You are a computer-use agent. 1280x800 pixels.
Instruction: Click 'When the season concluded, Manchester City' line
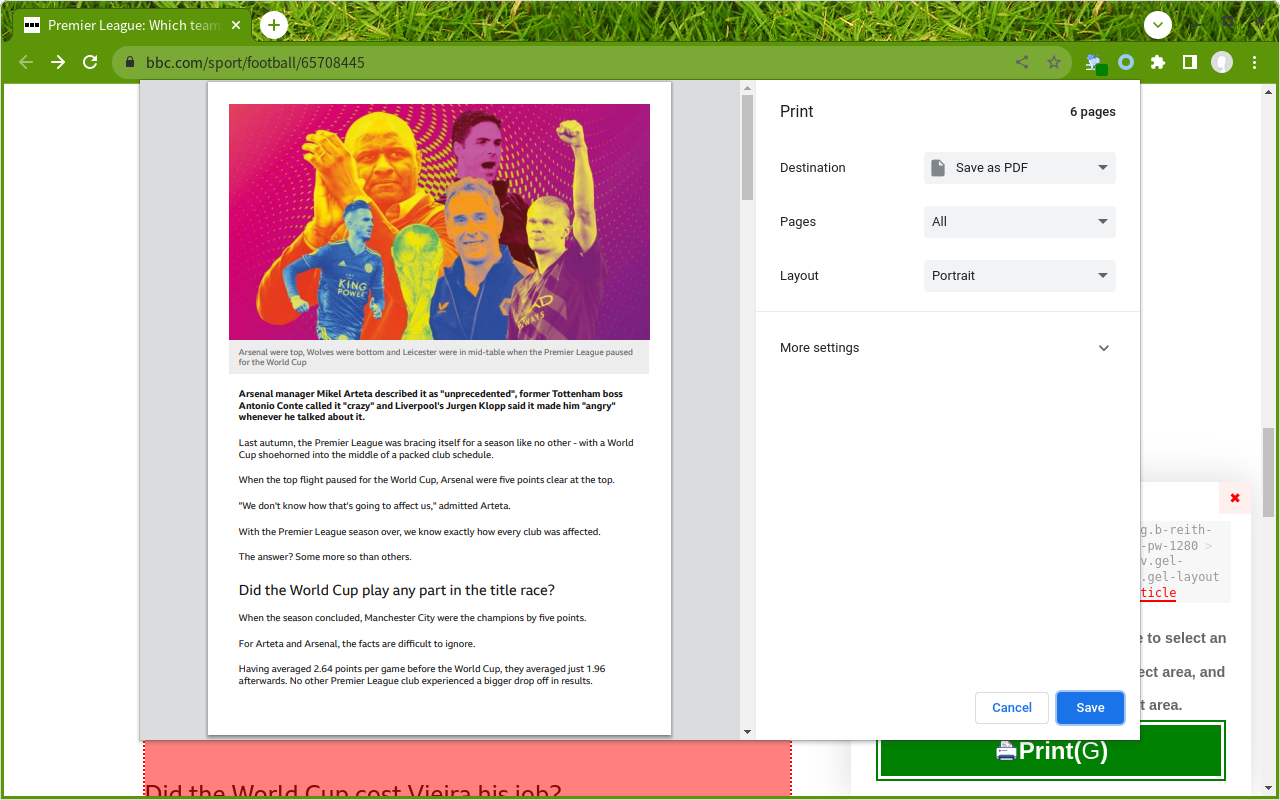click(x=412, y=618)
